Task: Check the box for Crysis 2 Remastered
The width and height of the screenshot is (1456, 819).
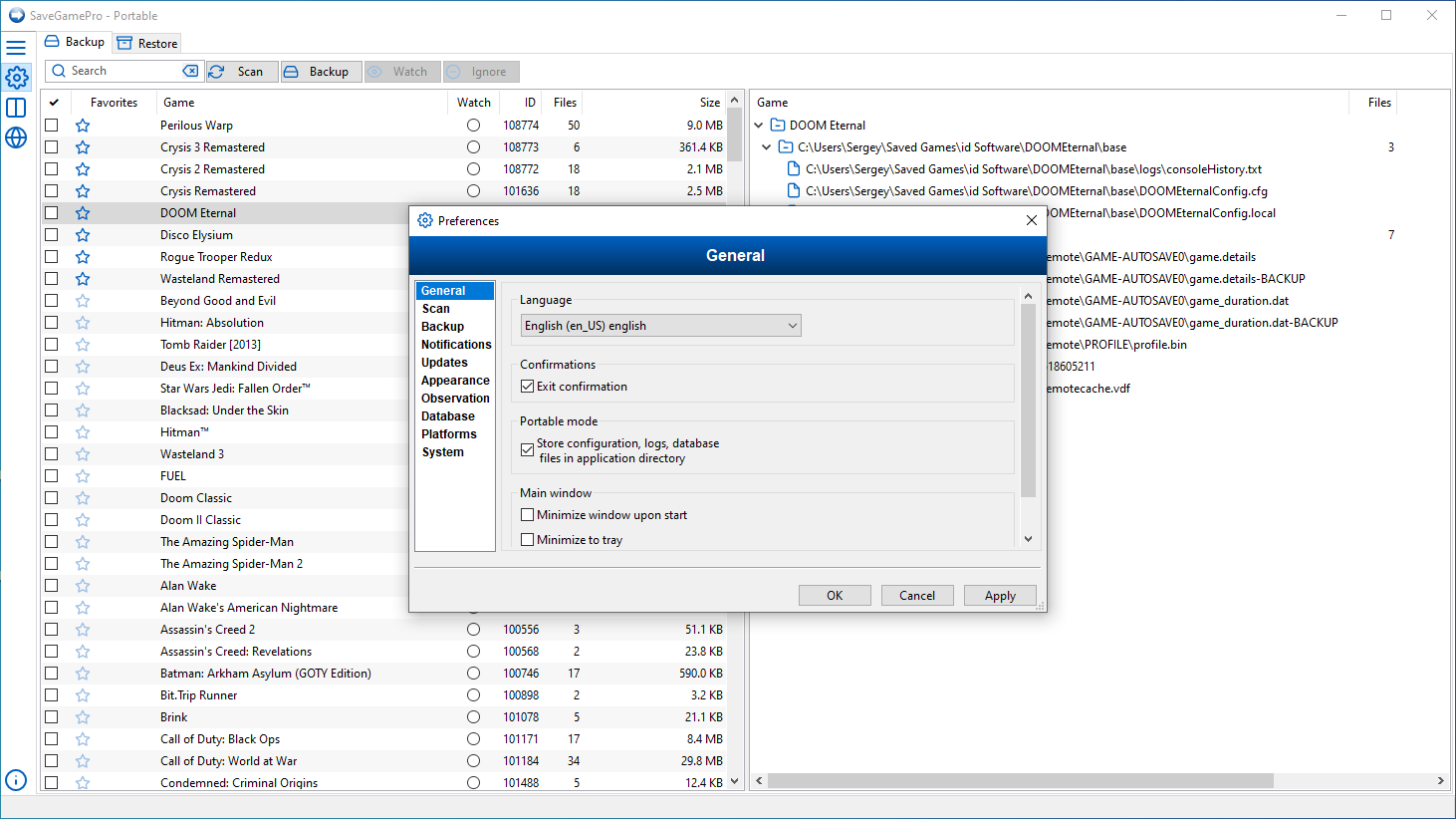Action: pos(52,169)
